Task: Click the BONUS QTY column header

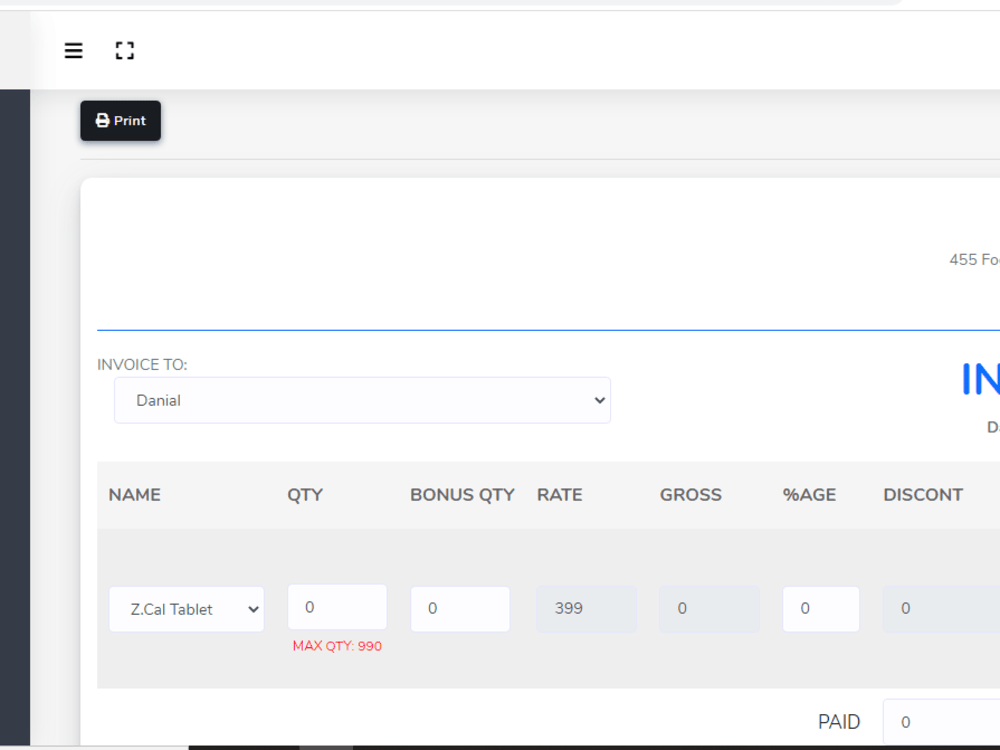Action: point(462,495)
